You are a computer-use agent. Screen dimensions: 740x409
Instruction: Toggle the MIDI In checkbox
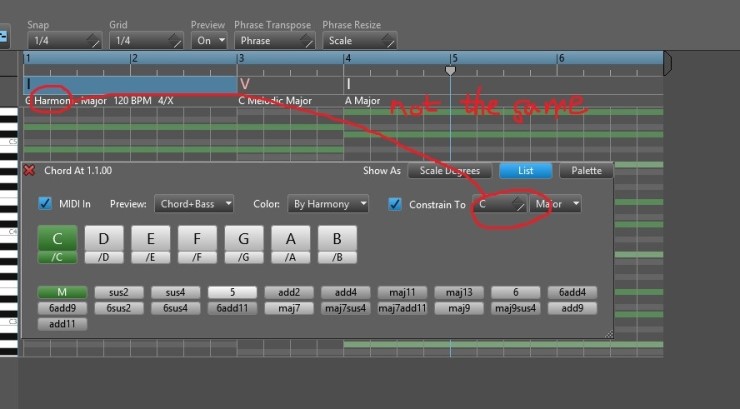coord(45,204)
